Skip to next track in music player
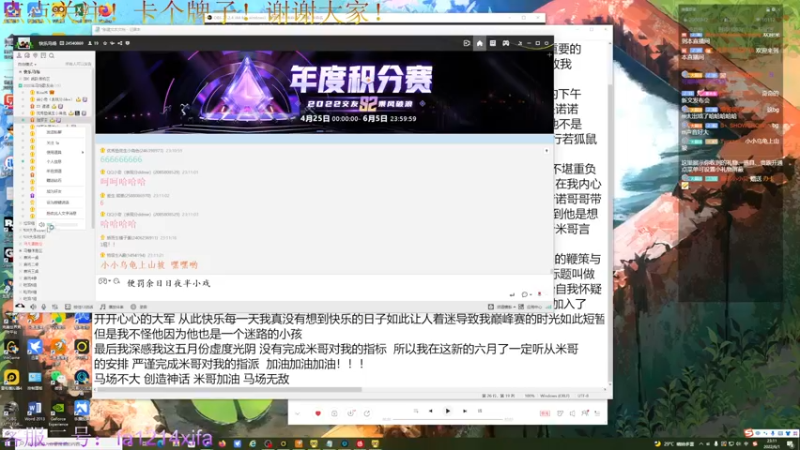The width and height of the screenshot is (800, 450). [465, 411]
